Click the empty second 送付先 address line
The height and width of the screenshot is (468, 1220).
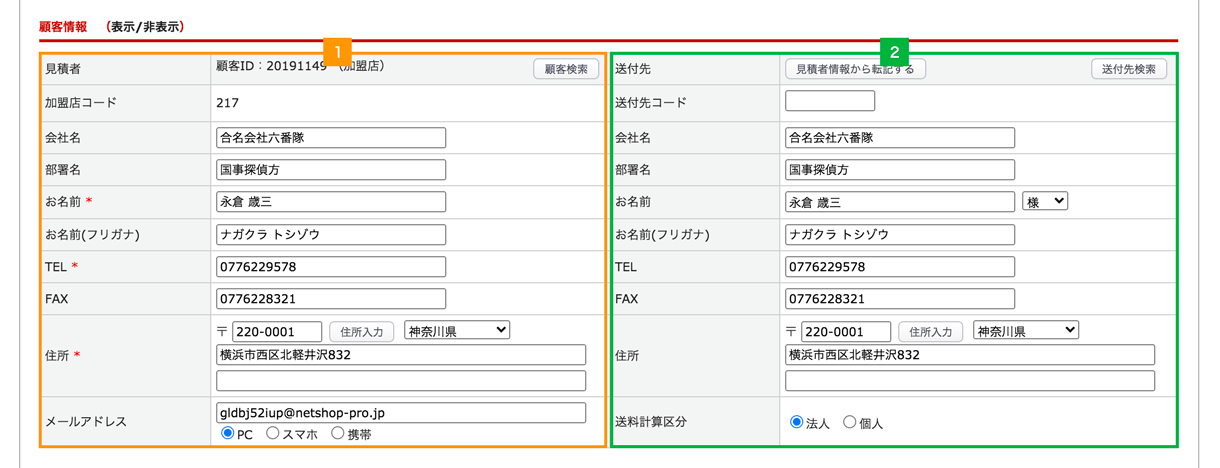tap(970, 380)
